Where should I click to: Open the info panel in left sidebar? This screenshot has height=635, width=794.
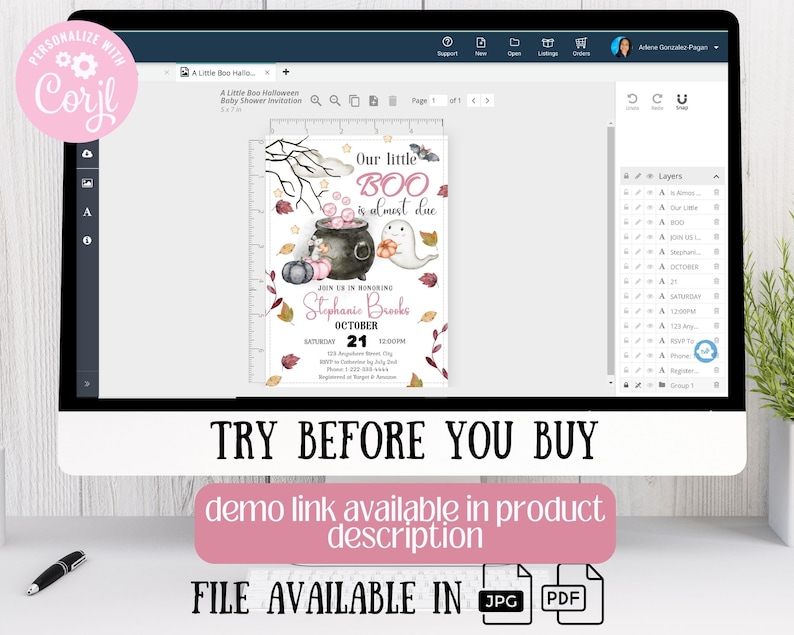pyautogui.click(x=87, y=240)
